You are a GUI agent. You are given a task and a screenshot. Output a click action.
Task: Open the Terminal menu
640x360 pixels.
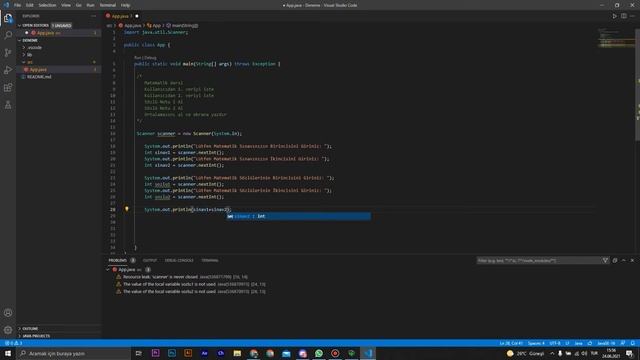[108, 5]
